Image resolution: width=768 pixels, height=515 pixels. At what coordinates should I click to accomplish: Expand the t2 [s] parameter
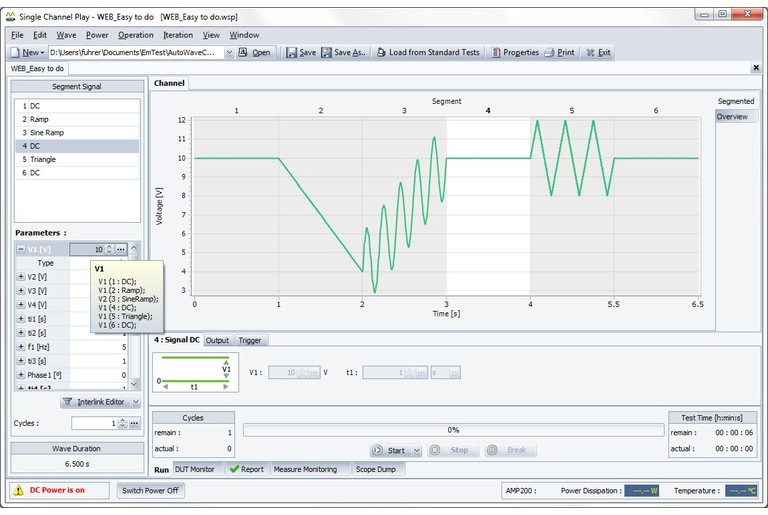click(21, 333)
